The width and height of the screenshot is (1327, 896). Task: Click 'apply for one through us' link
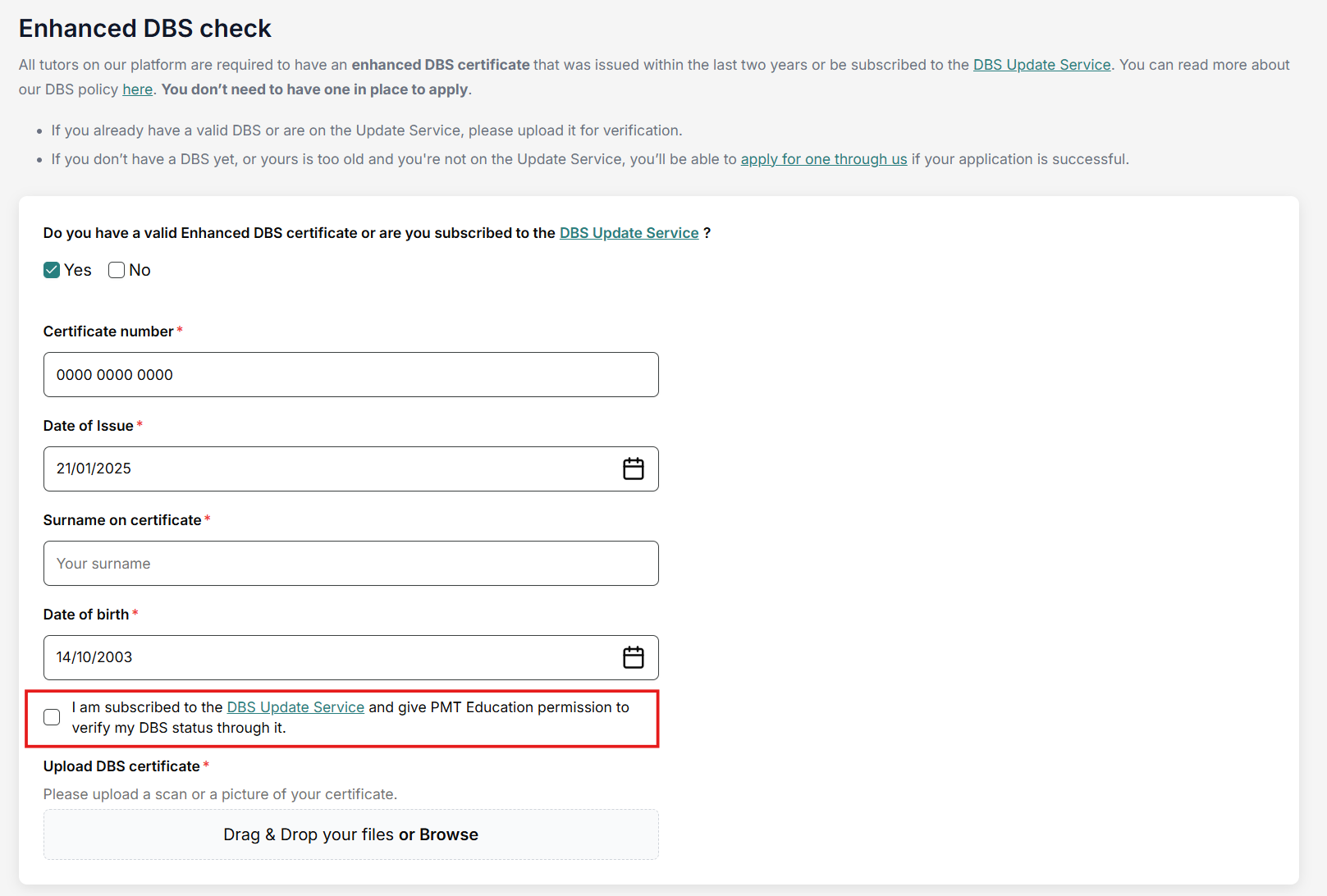click(x=823, y=159)
